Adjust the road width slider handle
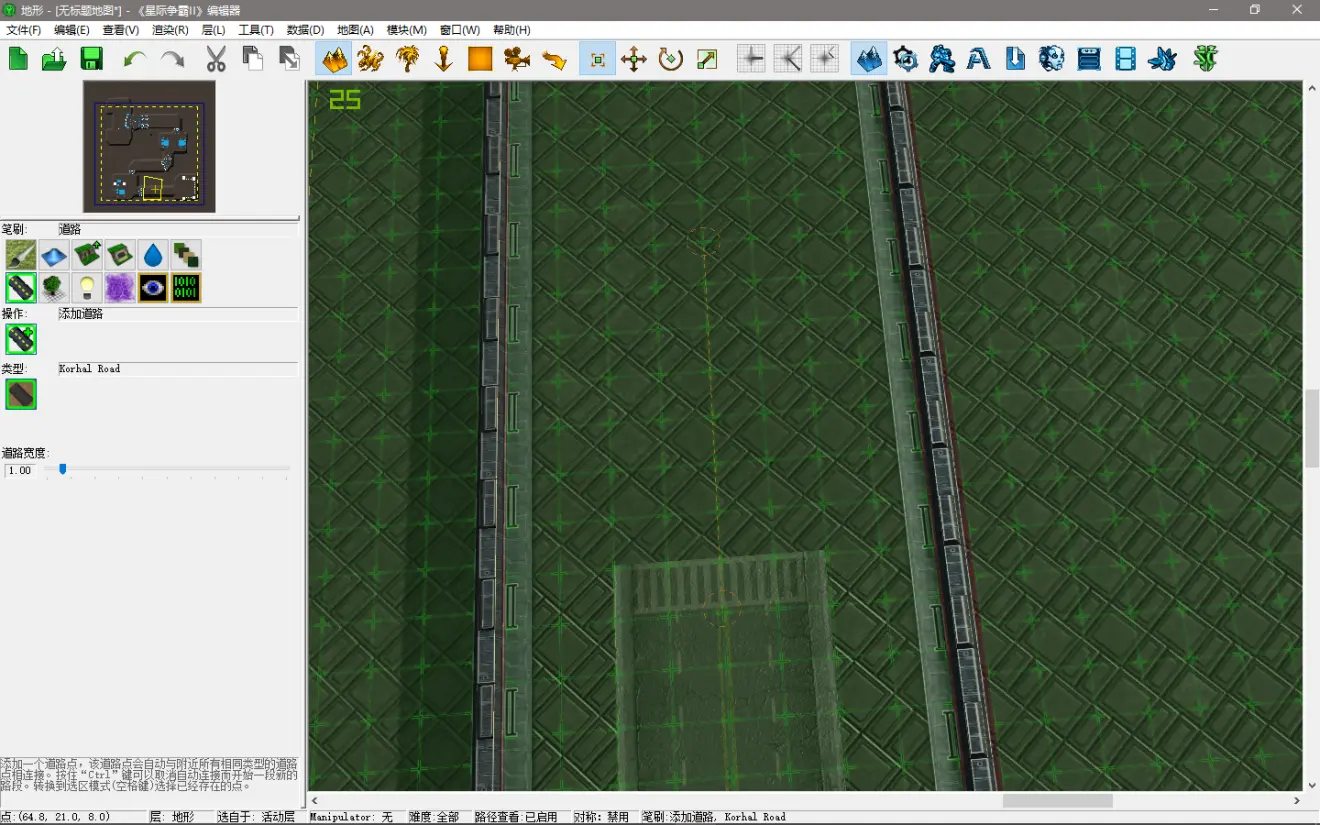Image resolution: width=1320 pixels, height=825 pixels. coord(63,468)
